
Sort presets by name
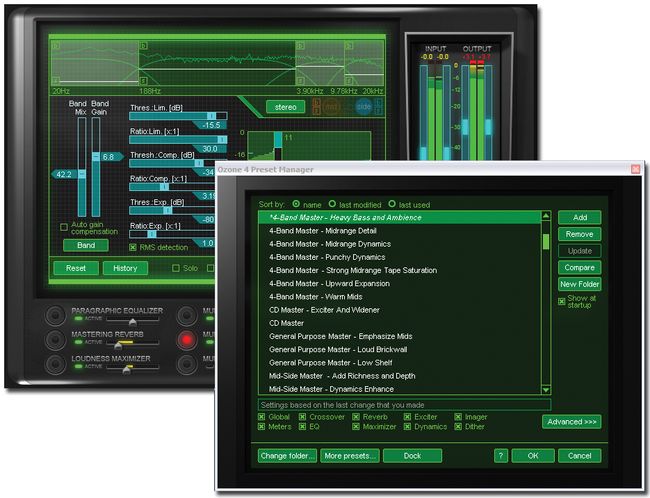click(296, 204)
